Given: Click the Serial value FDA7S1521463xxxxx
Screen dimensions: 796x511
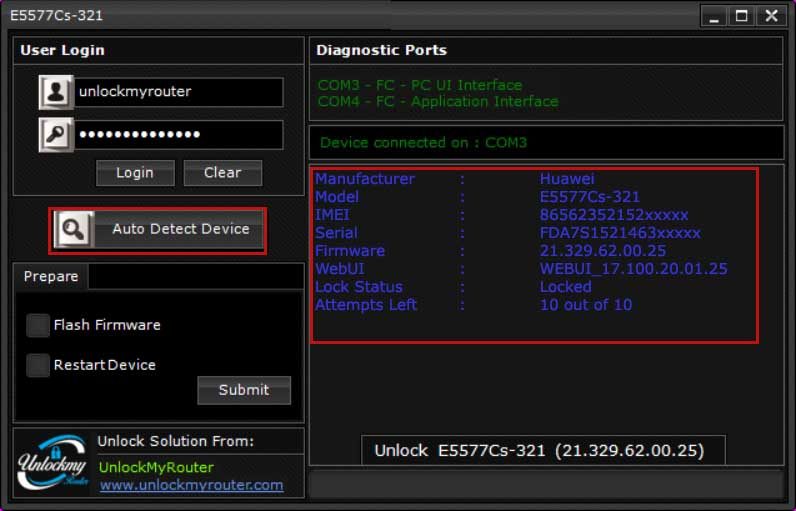Looking at the screenshot, I should [620, 233].
